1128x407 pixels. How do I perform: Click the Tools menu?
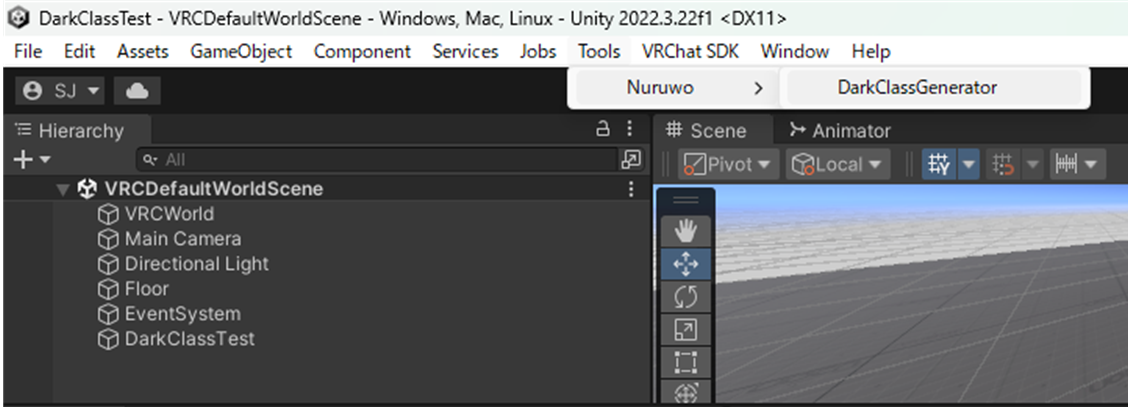pyautogui.click(x=599, y=52)
